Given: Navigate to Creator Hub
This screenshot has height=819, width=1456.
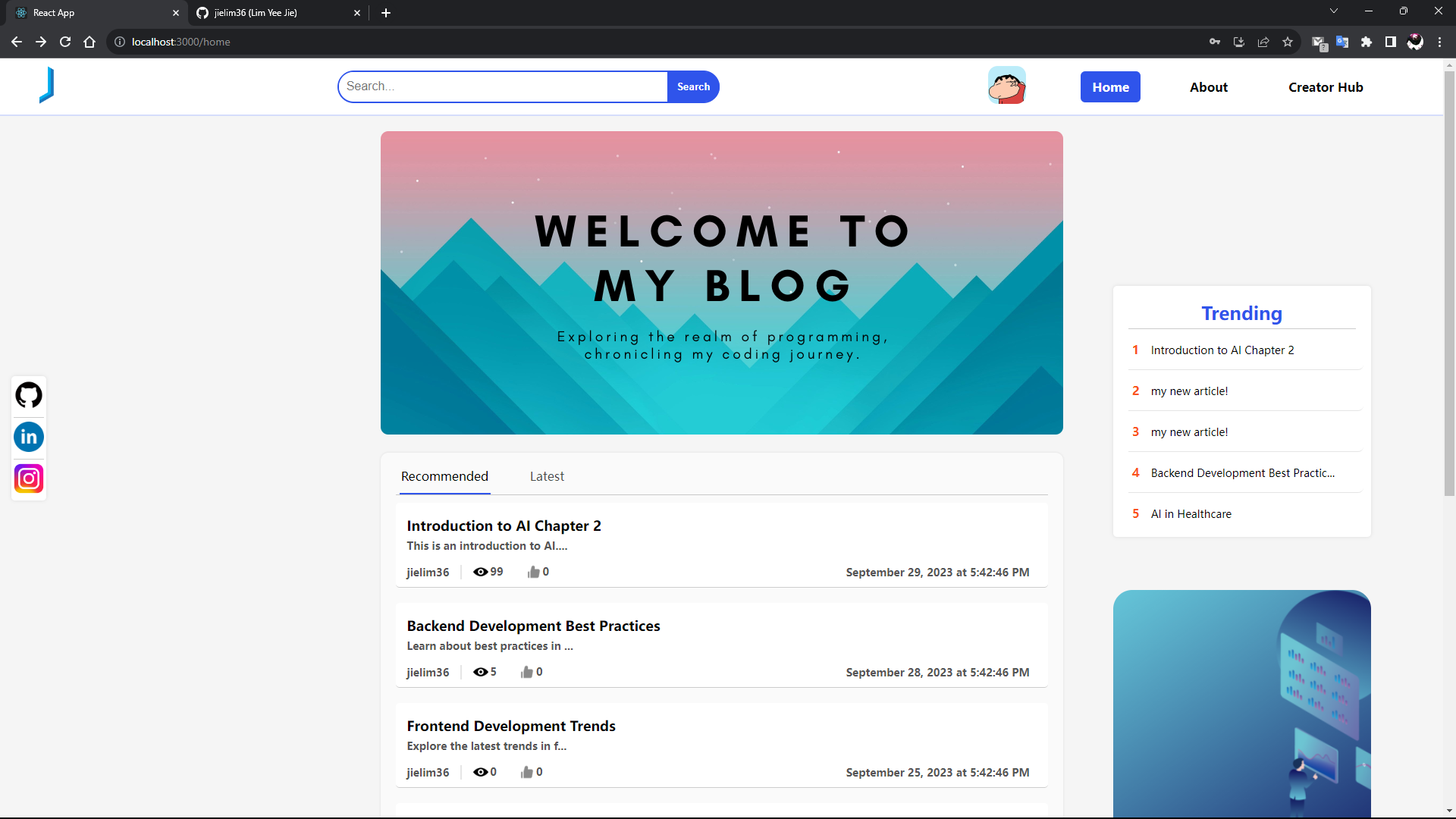Looking at the screenshot, I should pos(1326,86).
